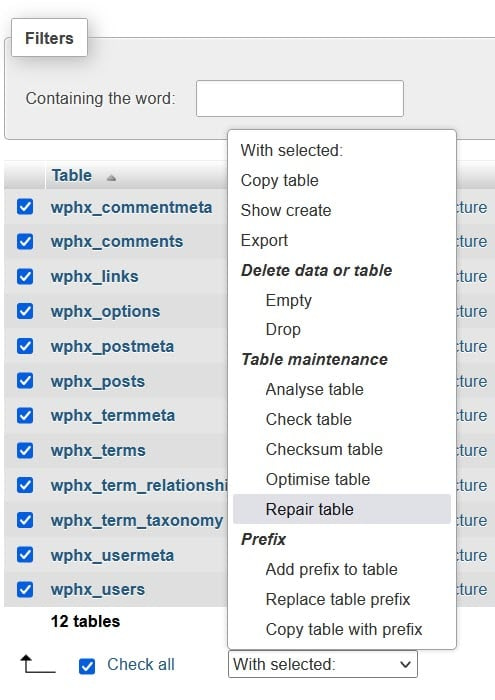495x700 pixels.
Task: Click the Filters legend label
Action: point(49,38)
